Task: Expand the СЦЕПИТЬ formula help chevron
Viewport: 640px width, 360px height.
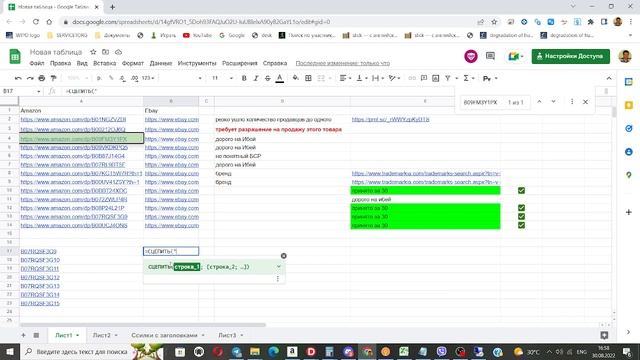Action: (279, 267)
